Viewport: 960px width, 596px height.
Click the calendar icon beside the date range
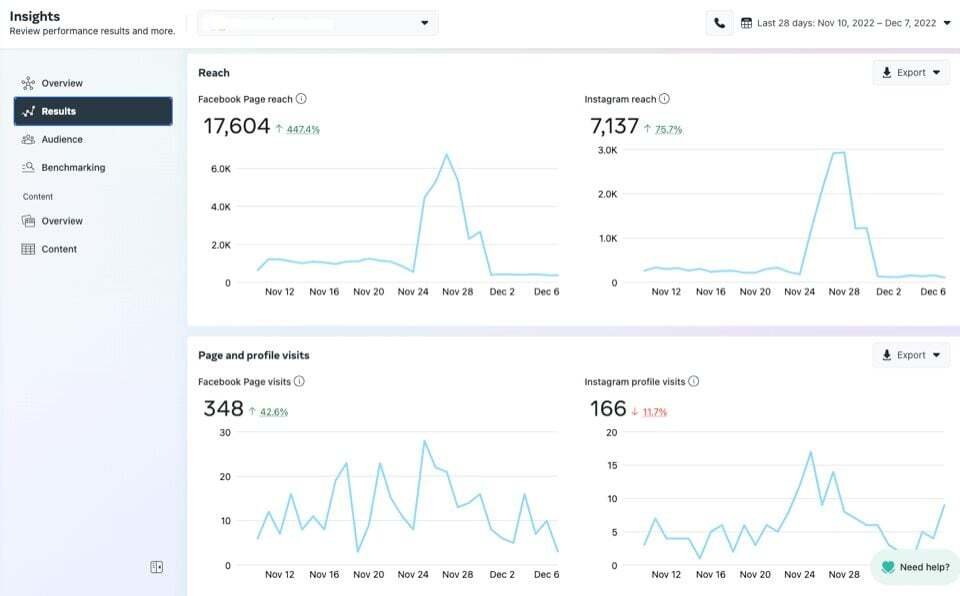[744, 22]
